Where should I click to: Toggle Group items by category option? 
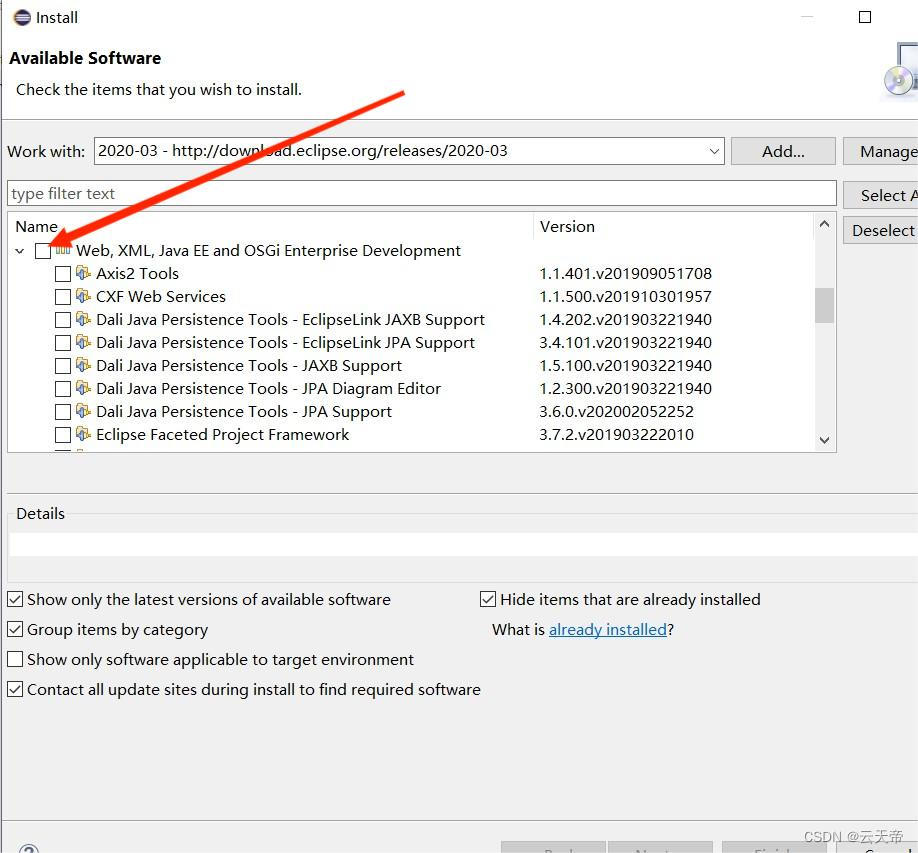[15, 629]
